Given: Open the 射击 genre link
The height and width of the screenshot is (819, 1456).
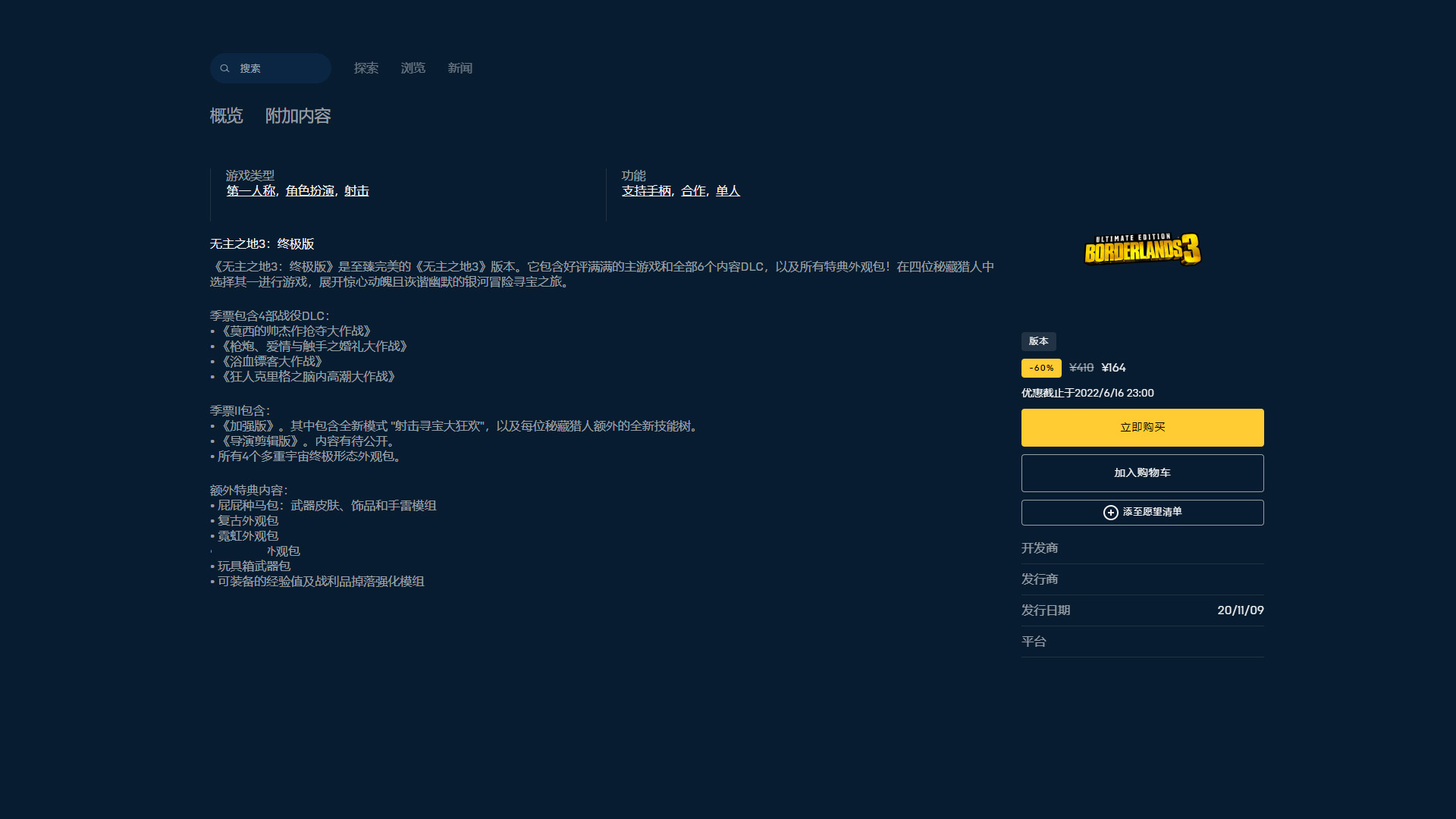Looking at the screenshot, I should 356,191.
